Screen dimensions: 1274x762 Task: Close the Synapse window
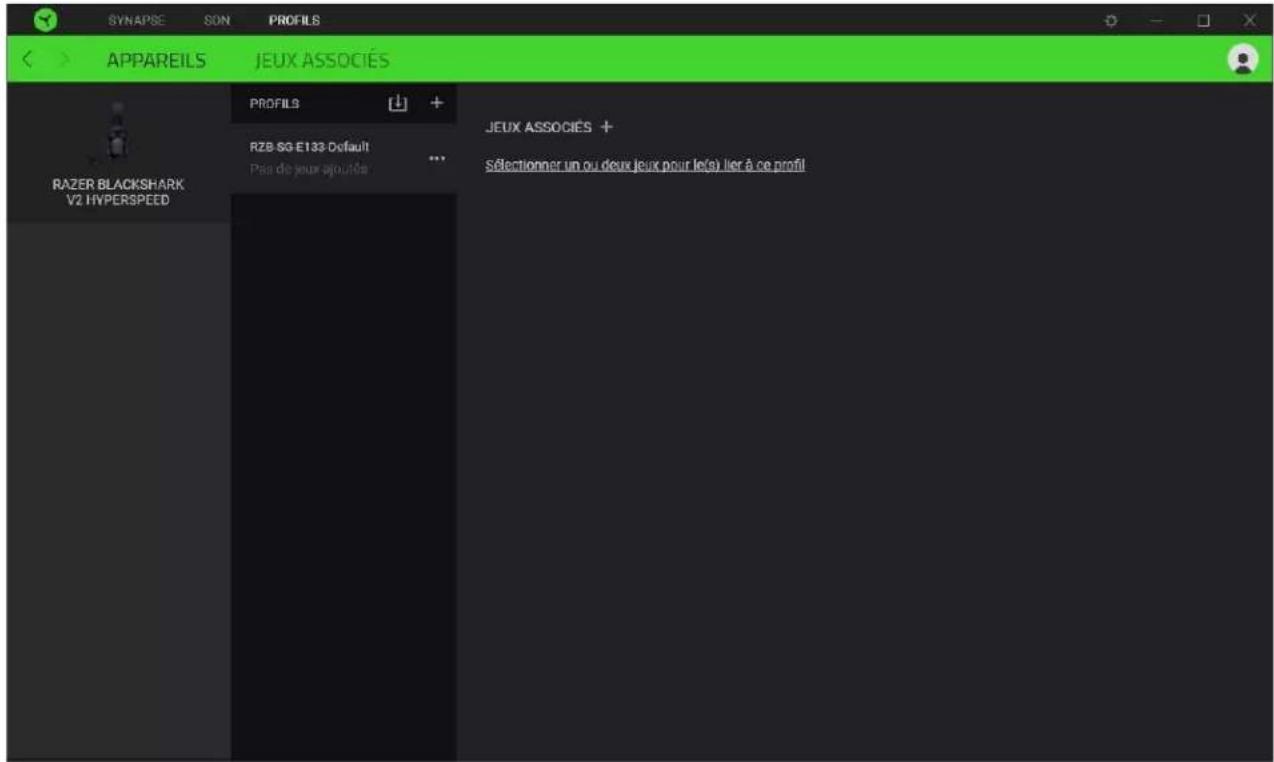pos(1249,20)
